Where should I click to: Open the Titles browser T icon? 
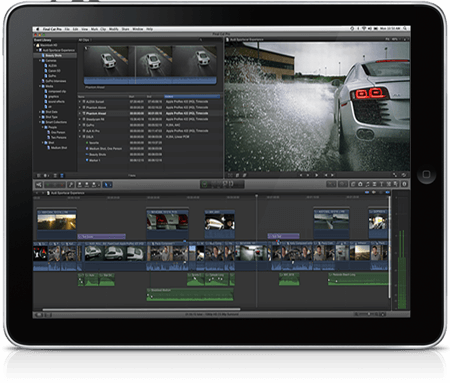click(x=381, y=184)
